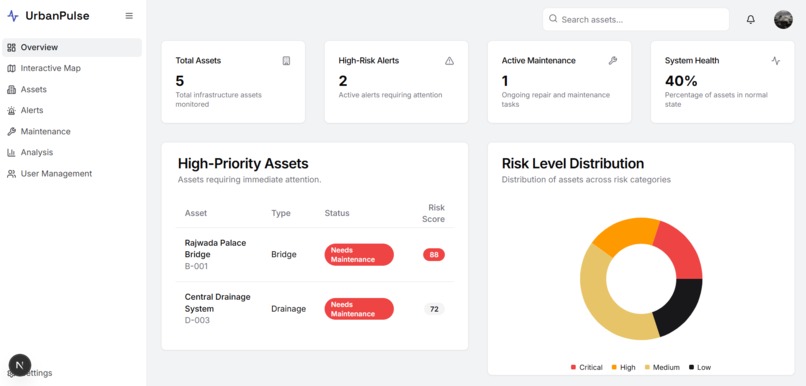The height and width of the screenshot is (386, 806).
Task: Click the UrbanPulse pulse logo icon
Action: (x=13, y=16)
